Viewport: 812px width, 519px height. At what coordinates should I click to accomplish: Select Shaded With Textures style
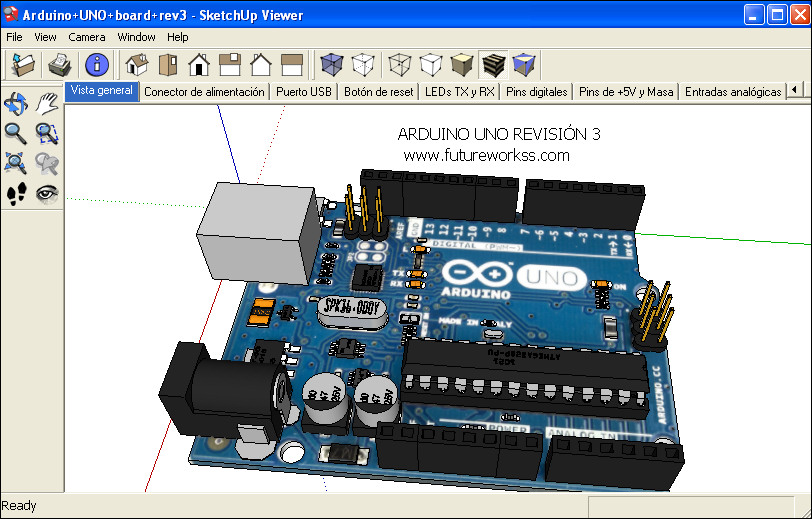pos(494,65)
